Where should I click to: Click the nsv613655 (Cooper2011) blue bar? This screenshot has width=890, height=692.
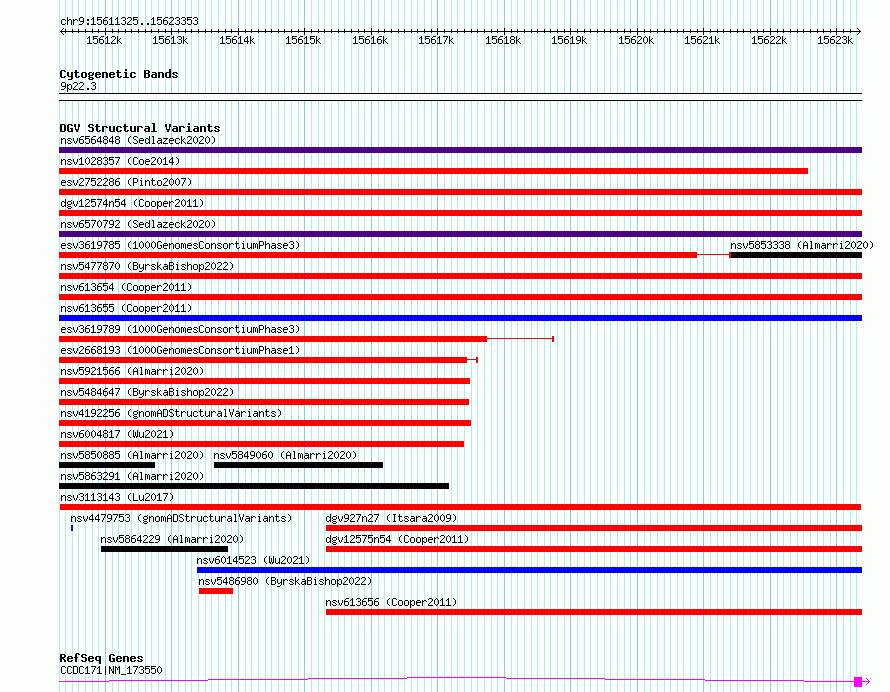point(460,318)
